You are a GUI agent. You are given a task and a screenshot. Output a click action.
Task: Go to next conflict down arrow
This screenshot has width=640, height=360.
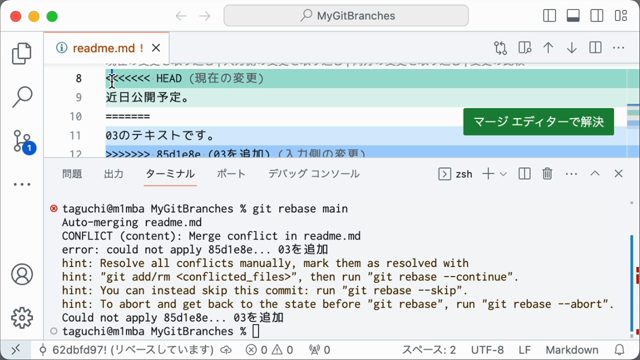point(572,48)
